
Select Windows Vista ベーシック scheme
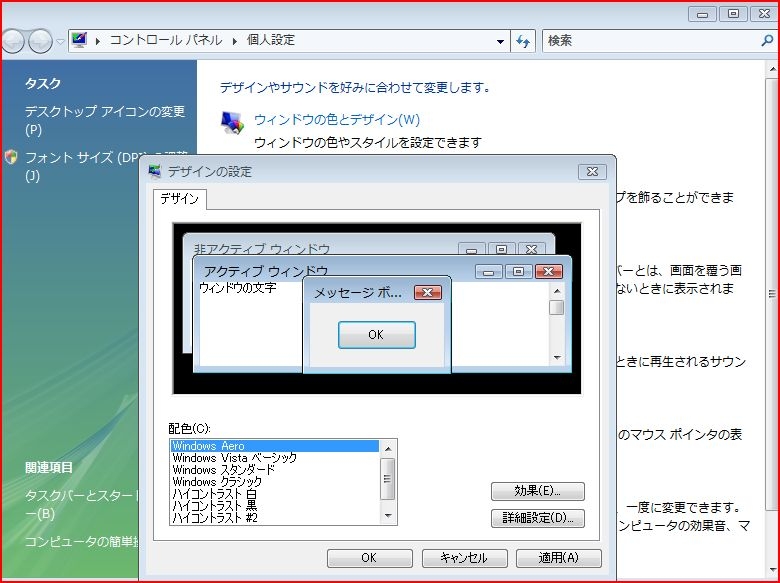[x=275, y=458]
